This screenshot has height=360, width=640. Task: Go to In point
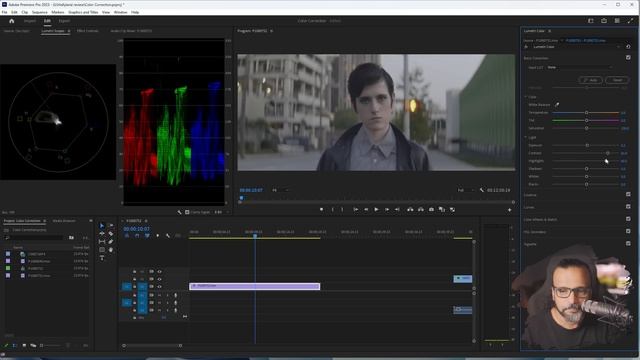click(356, 209)
